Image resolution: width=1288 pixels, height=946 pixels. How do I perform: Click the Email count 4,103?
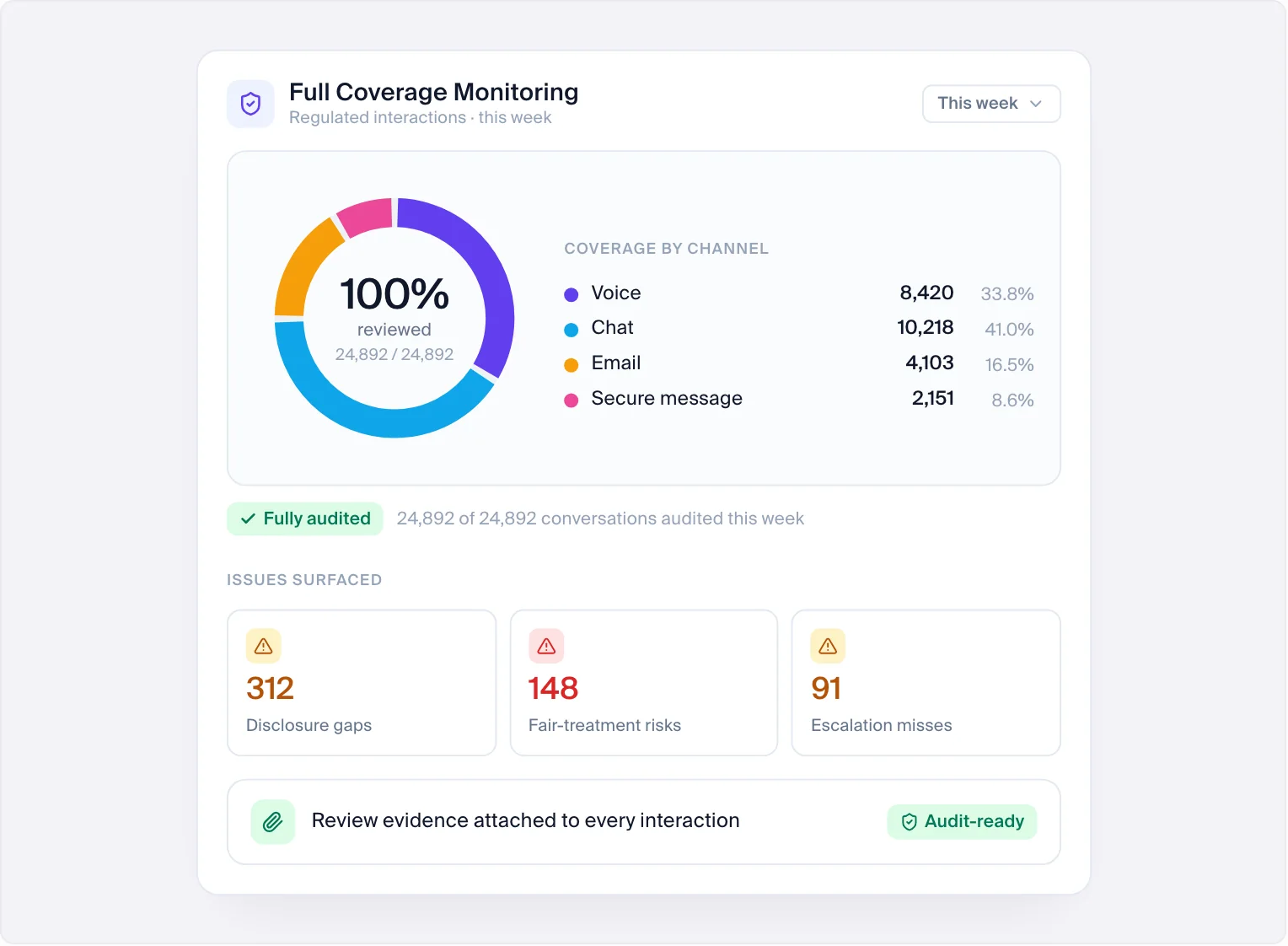tap(930, 363)
